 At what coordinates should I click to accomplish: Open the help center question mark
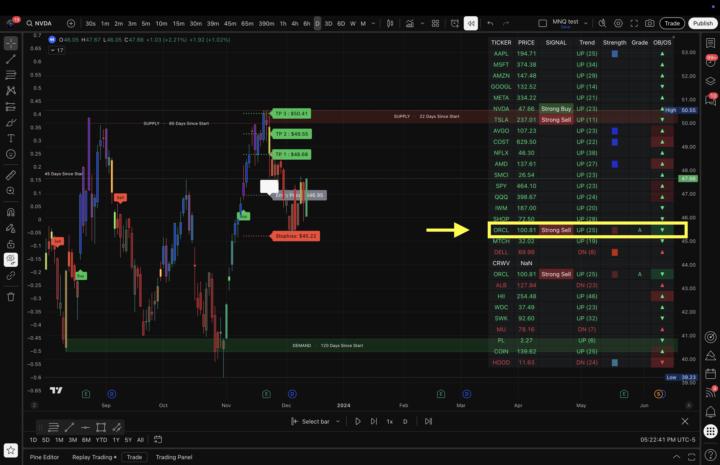pyautogui.click(x=710, y=455)
